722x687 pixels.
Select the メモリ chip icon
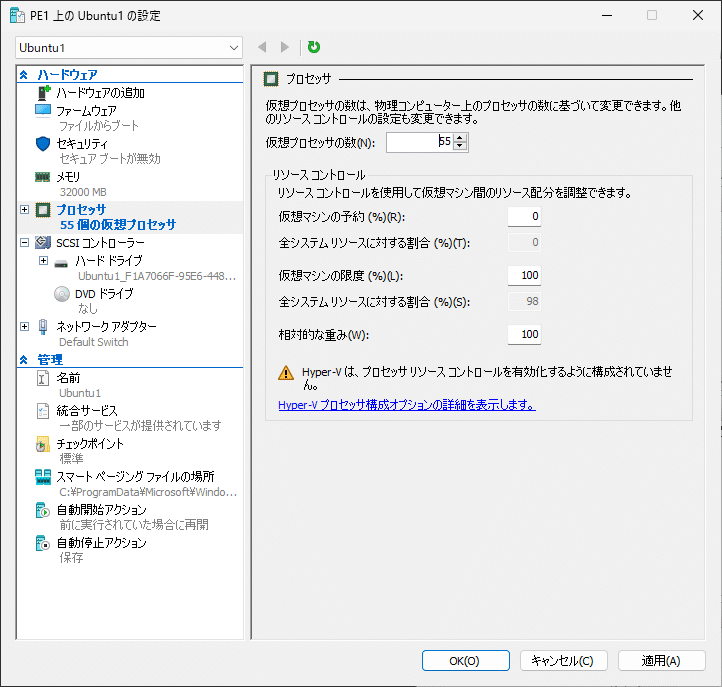43,177
